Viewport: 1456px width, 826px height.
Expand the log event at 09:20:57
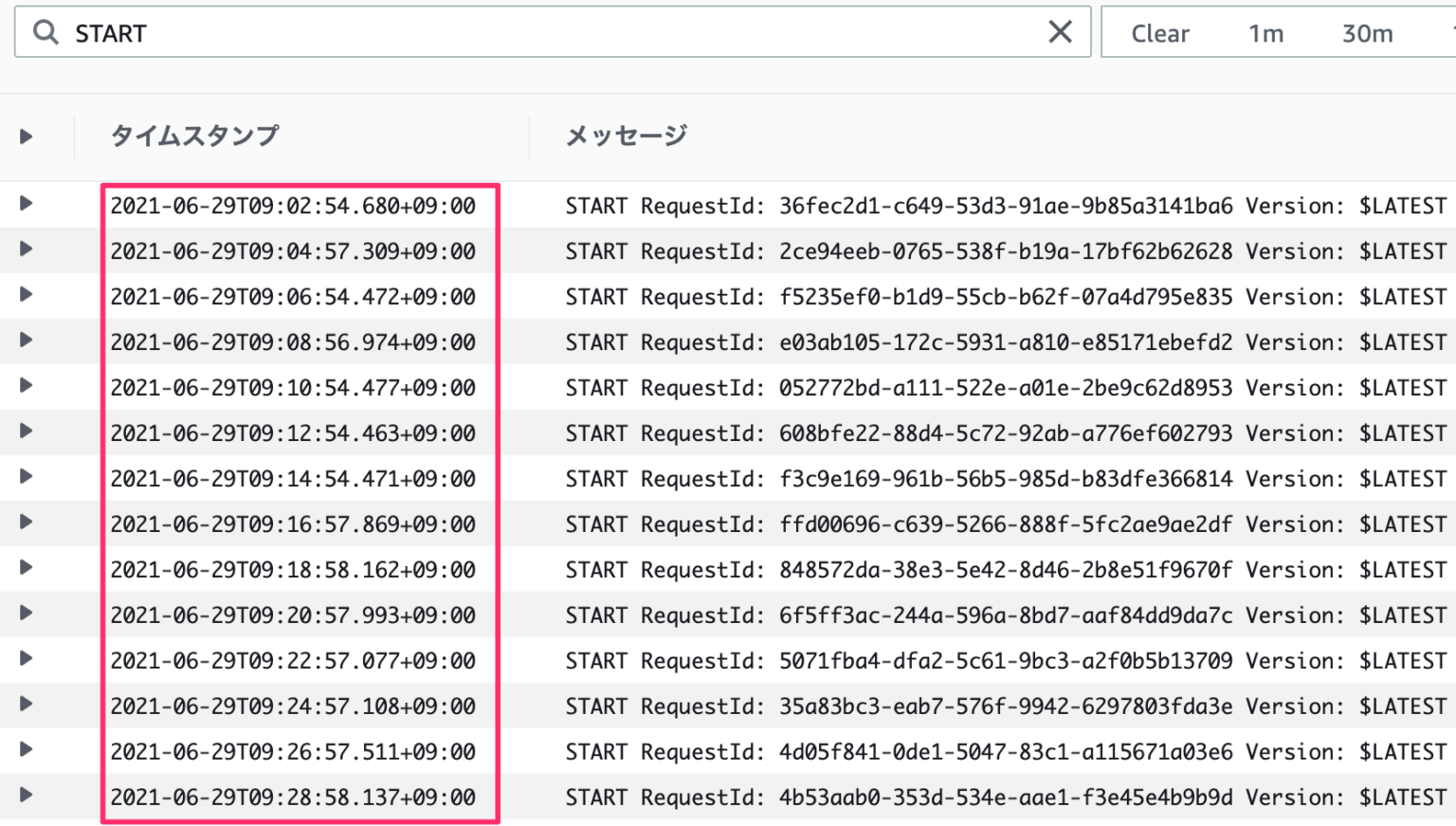(x=26, y=615)
